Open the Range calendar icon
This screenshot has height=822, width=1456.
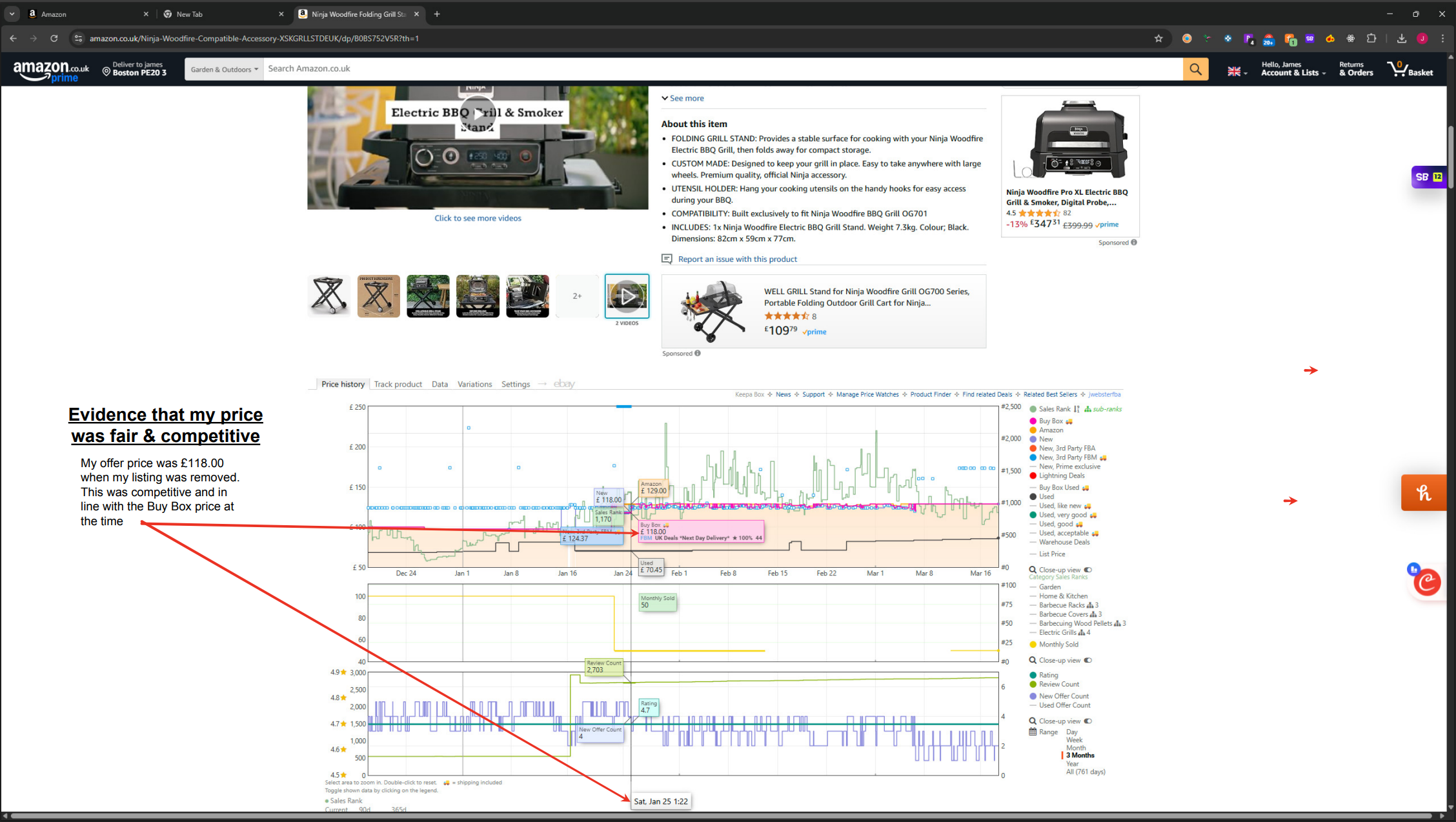tap(1033, 732)
